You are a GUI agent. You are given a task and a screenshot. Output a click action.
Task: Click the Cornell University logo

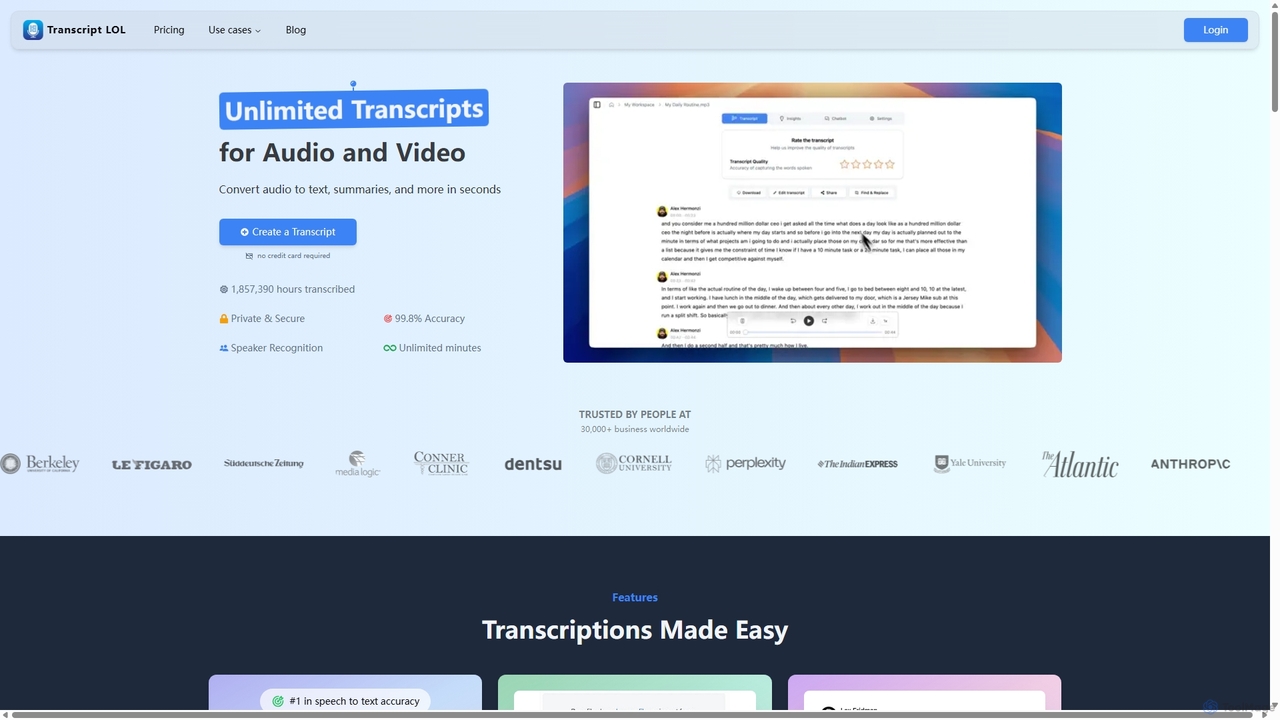pyautogui.click(x=634, y=463)
